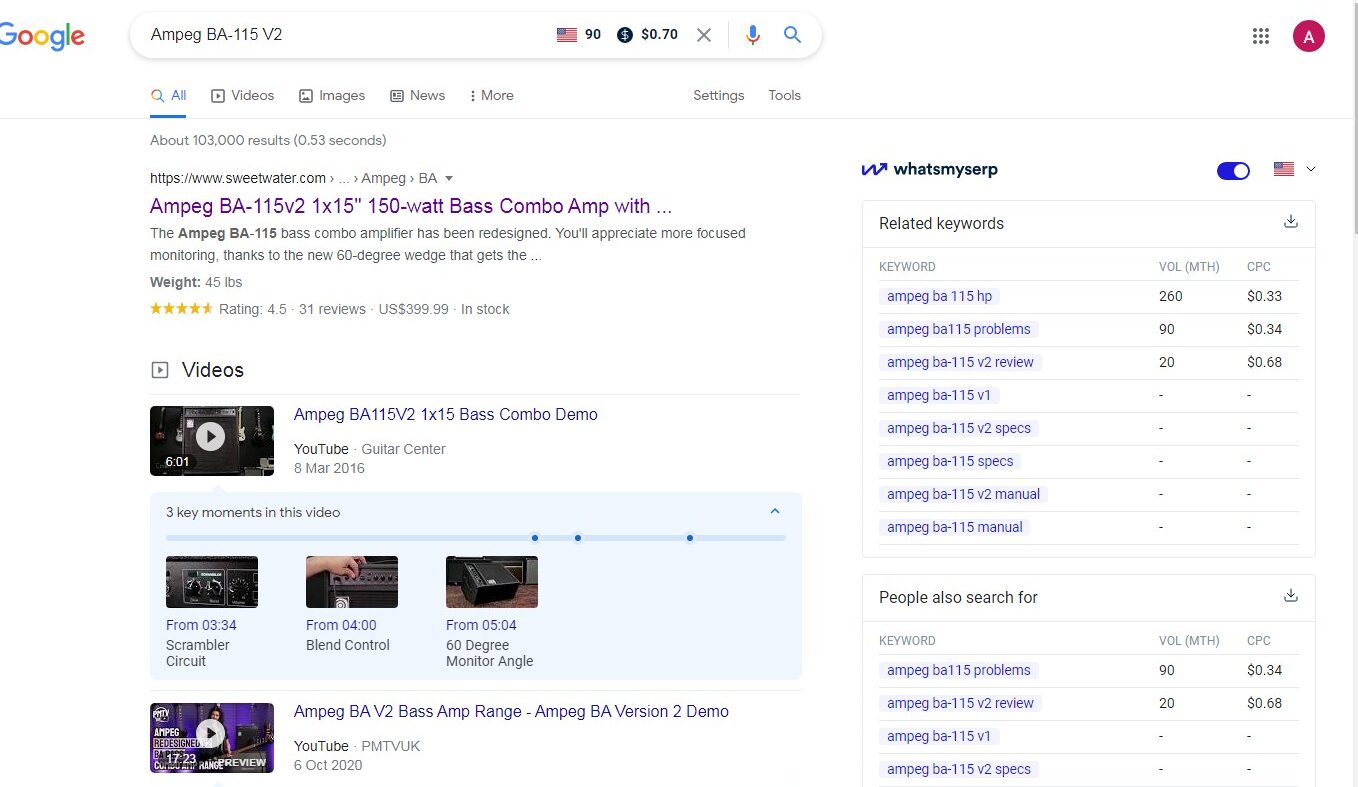Open the Scrambler Circuit key moment thumbnail
The width and height of the screenshot is (1358, 787).
click(x=212, y=582)
